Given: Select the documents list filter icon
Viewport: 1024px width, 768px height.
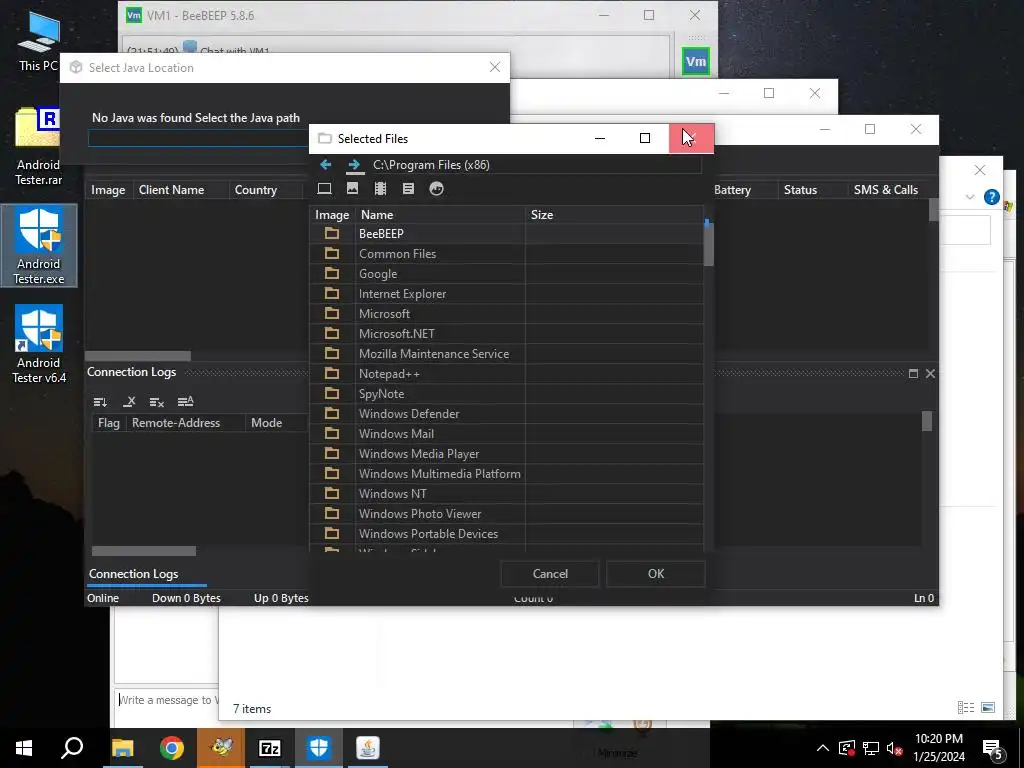Looking at the screenshot, I should pyautogui.click(x=408, y=189).
